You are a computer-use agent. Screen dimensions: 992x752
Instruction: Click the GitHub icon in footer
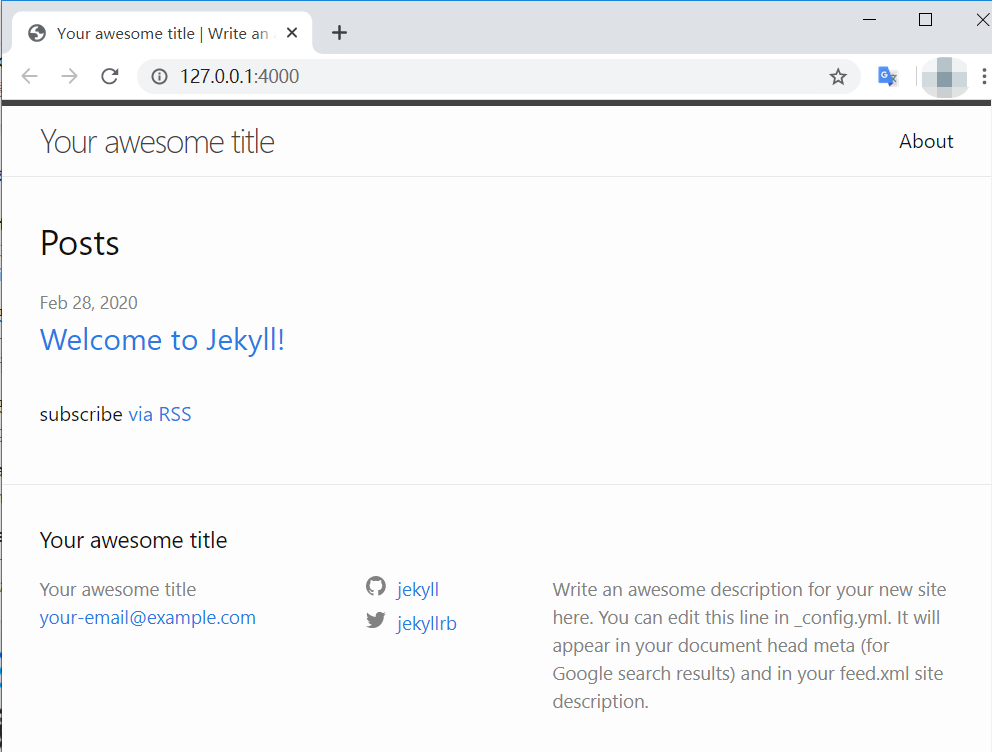376,587
